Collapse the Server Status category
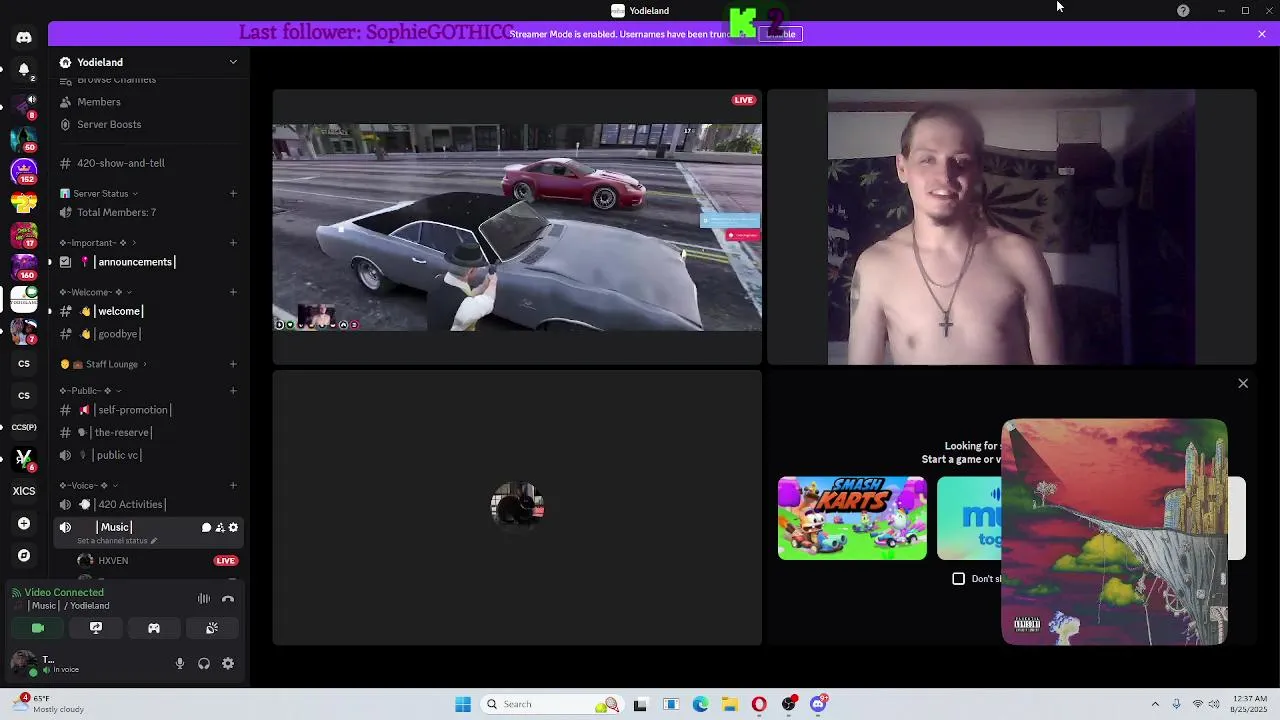The width and height of the screenshot is (1280, 720). (x=100, y=193)
